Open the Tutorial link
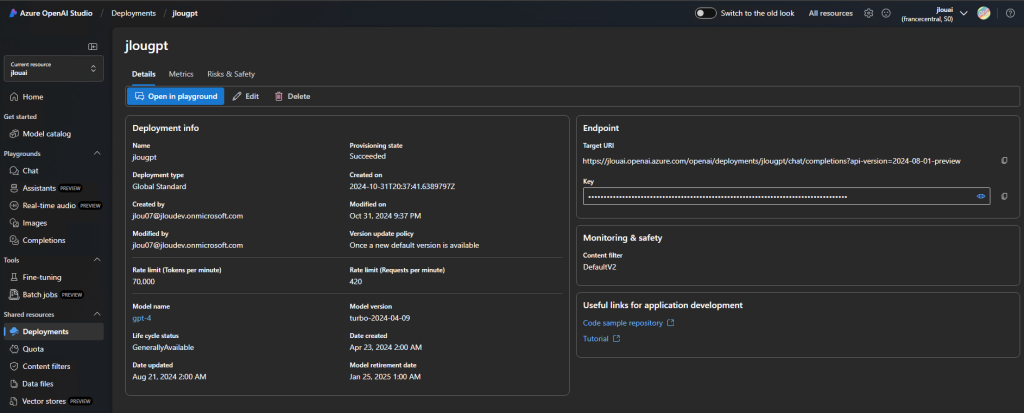The width and height of the screenshot is (1024, 413). tap(601, 339)
